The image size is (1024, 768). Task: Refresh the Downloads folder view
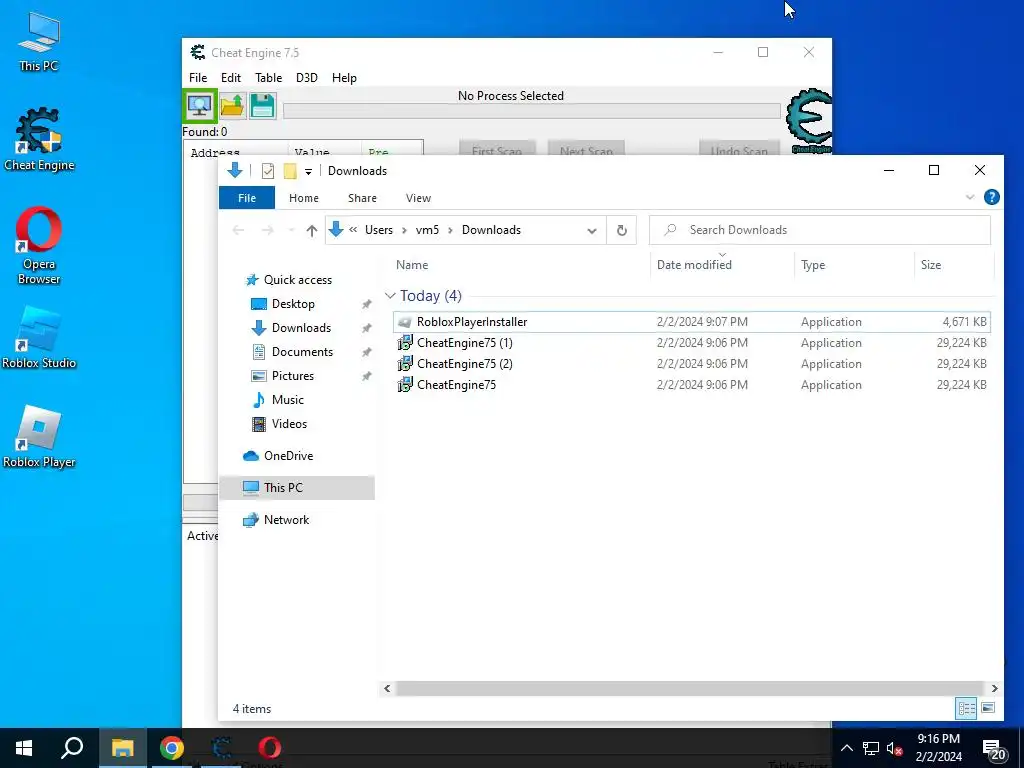(622, 230)
